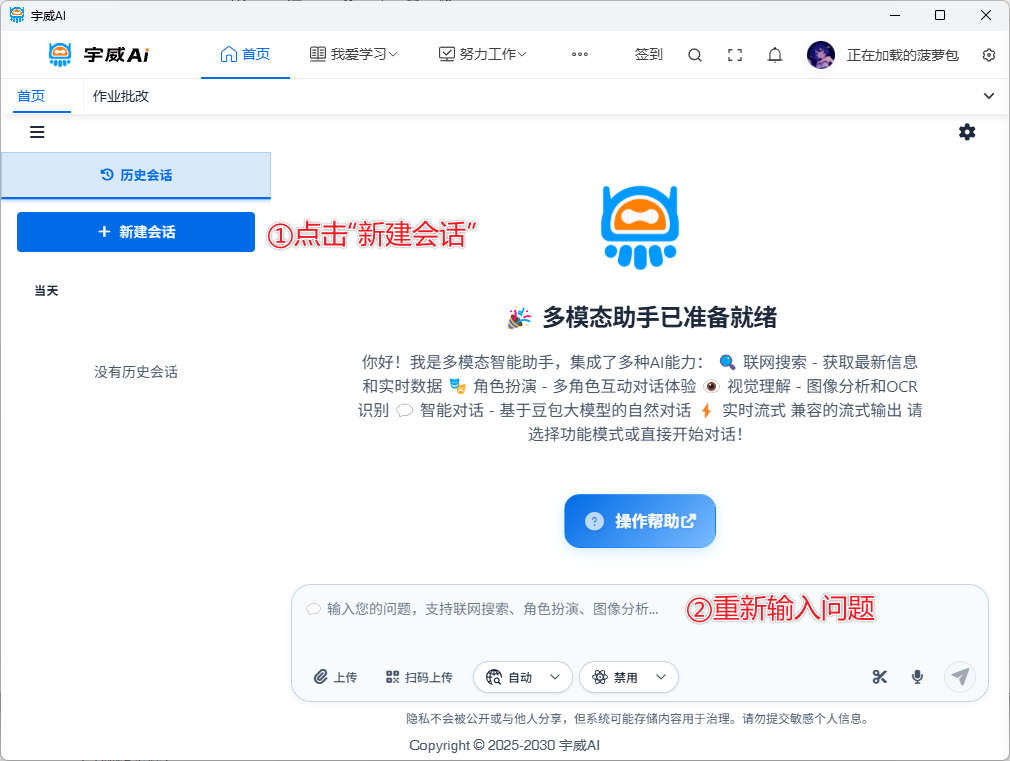The width and height of the screenshot is (1010, 761).
Task: Start voice input with microphone icon
Action: tap(917, 677)
